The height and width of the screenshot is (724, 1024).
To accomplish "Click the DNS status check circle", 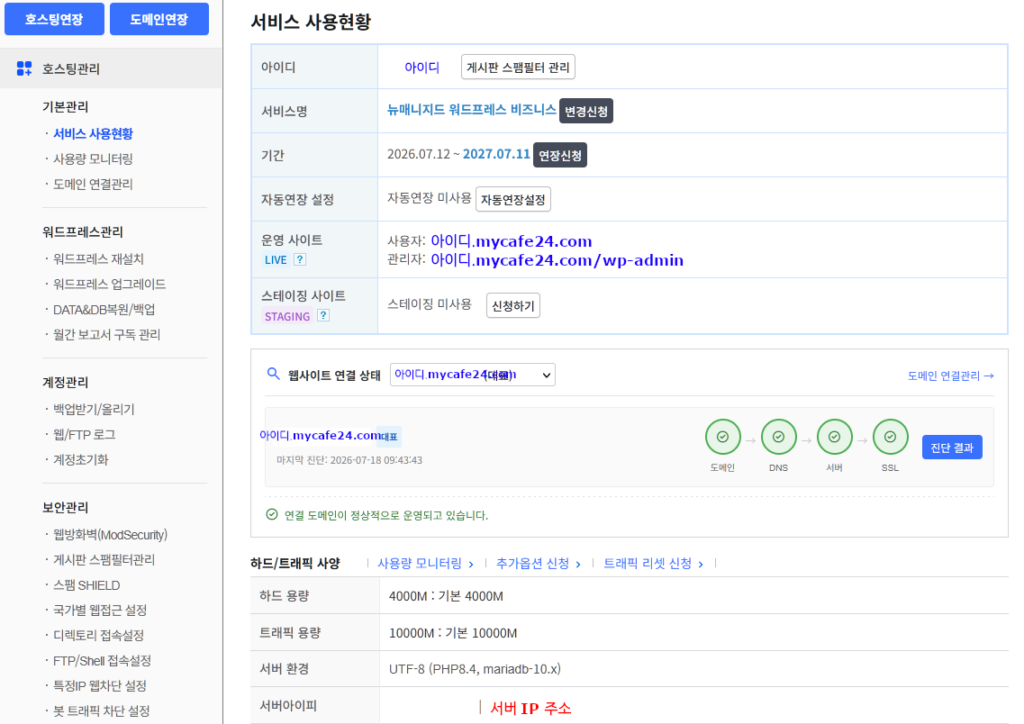I will pyautogui.click(x=778, y=437).
